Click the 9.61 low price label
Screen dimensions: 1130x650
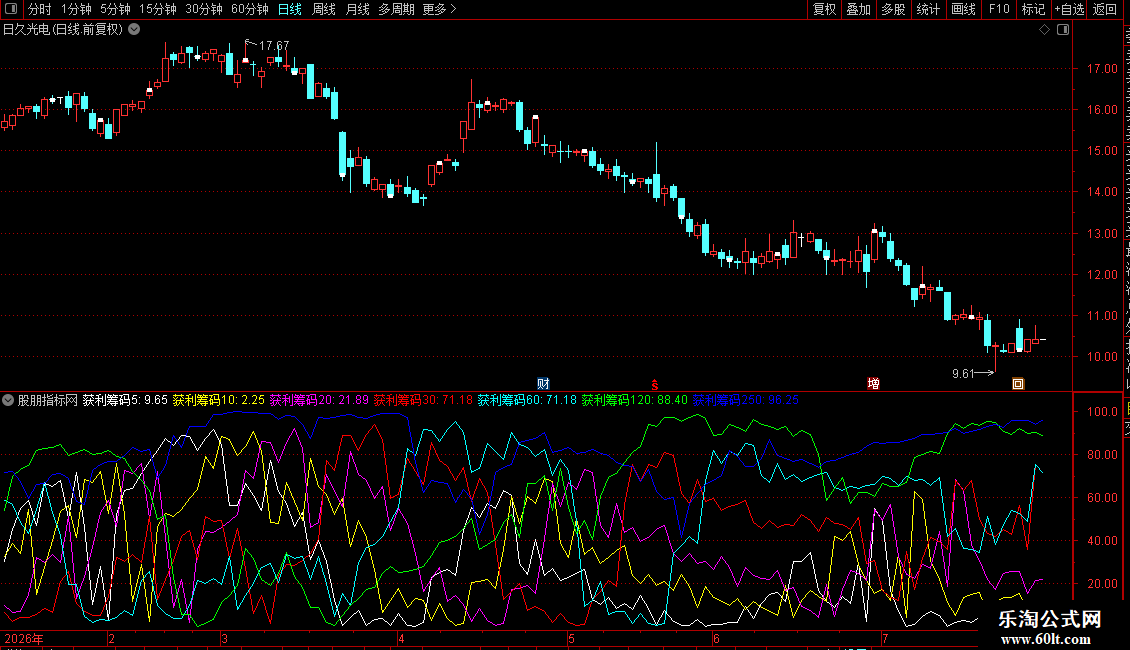(963, 373)
